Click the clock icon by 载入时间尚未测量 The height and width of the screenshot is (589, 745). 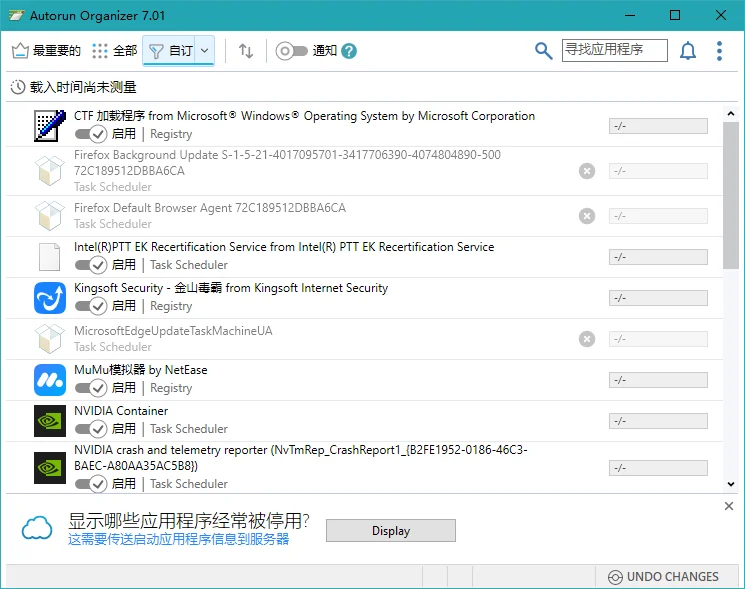(x=18, y=87)
